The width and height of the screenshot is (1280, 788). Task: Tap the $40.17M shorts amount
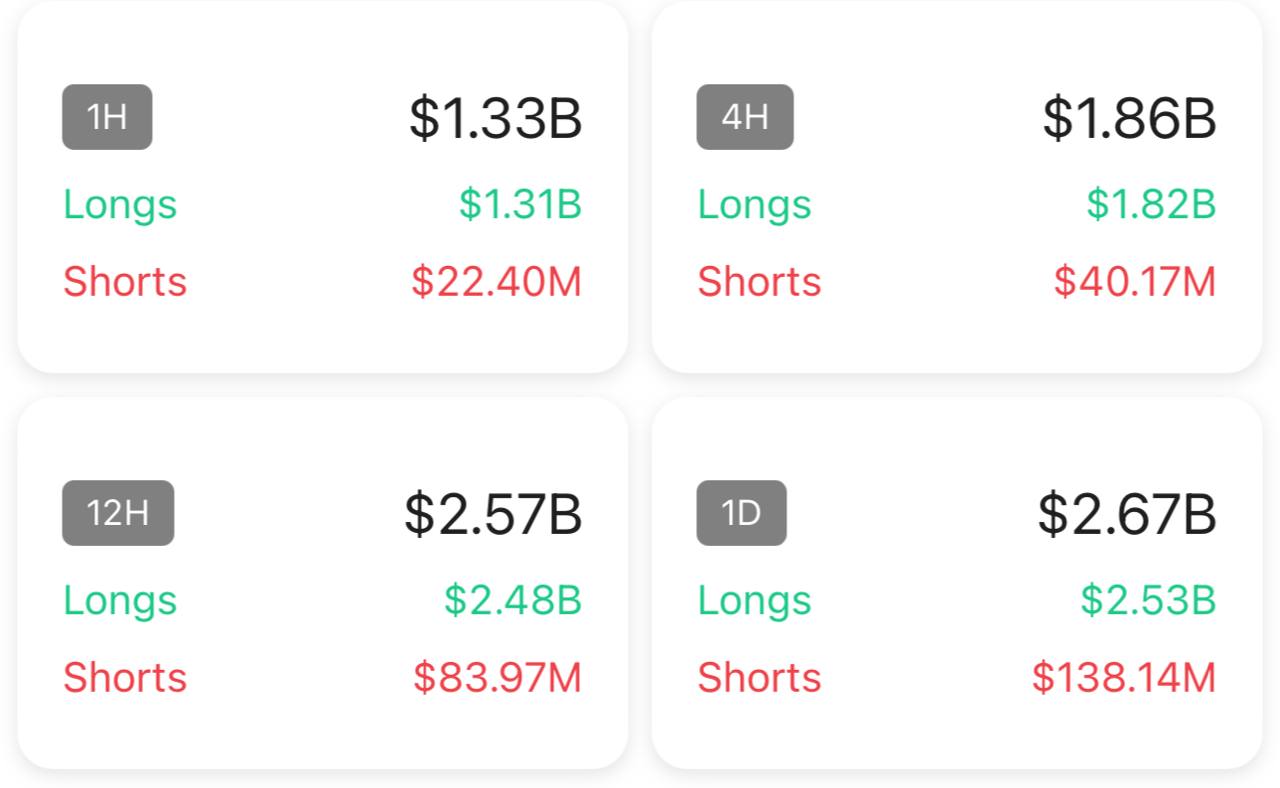point(1135,282)
